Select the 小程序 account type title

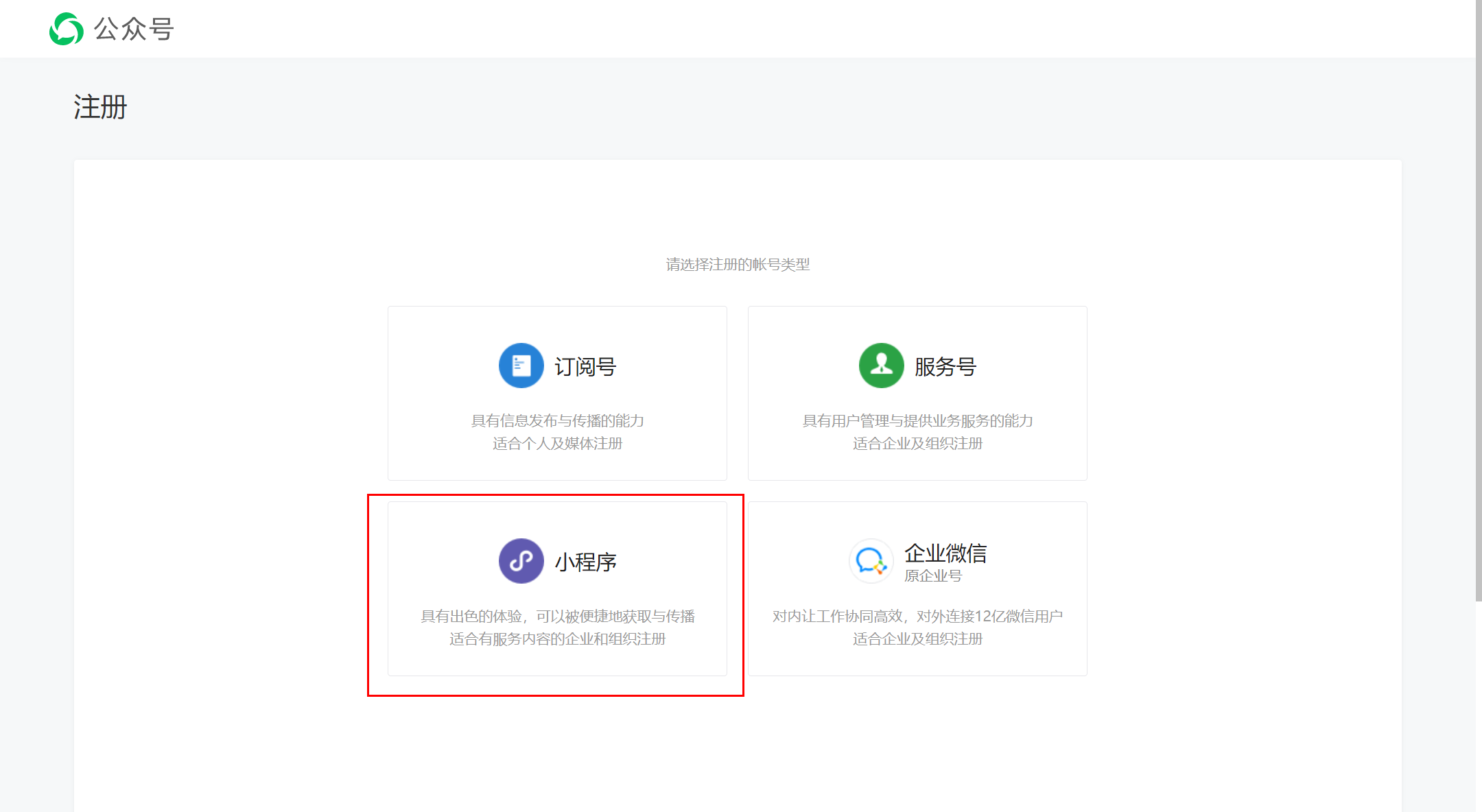click(585, 562)
